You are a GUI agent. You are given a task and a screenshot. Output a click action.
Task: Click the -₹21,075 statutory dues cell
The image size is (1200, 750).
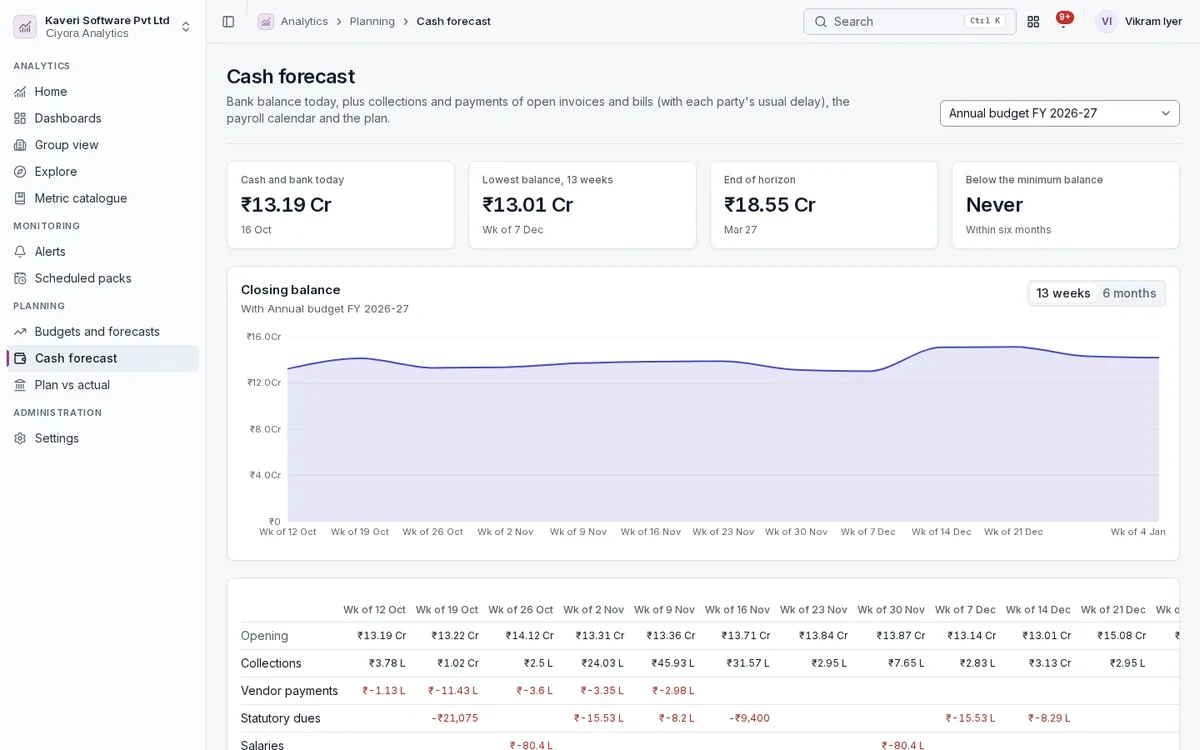coord(455,718)
